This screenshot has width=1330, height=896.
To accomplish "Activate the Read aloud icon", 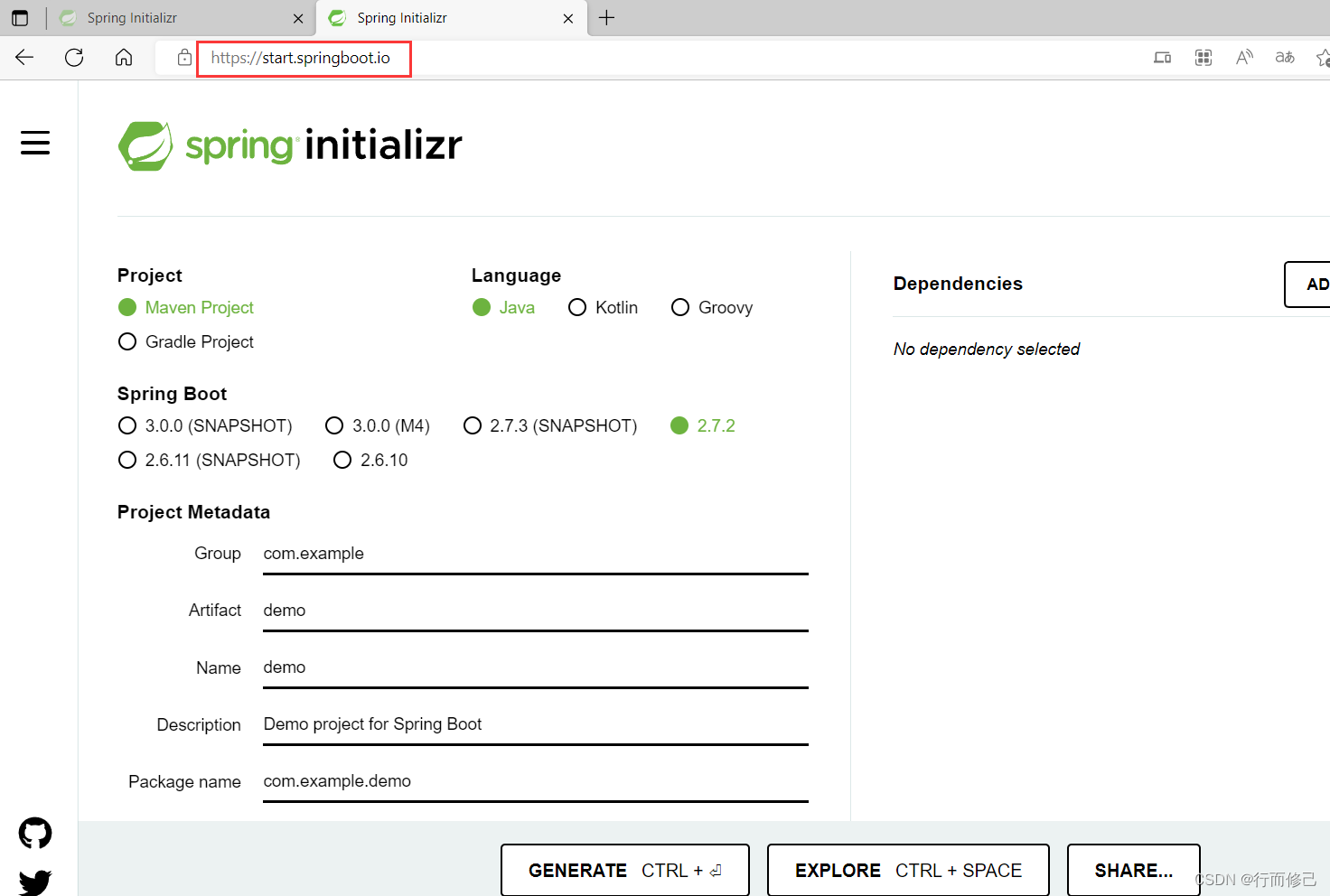I will (1244, 58).
